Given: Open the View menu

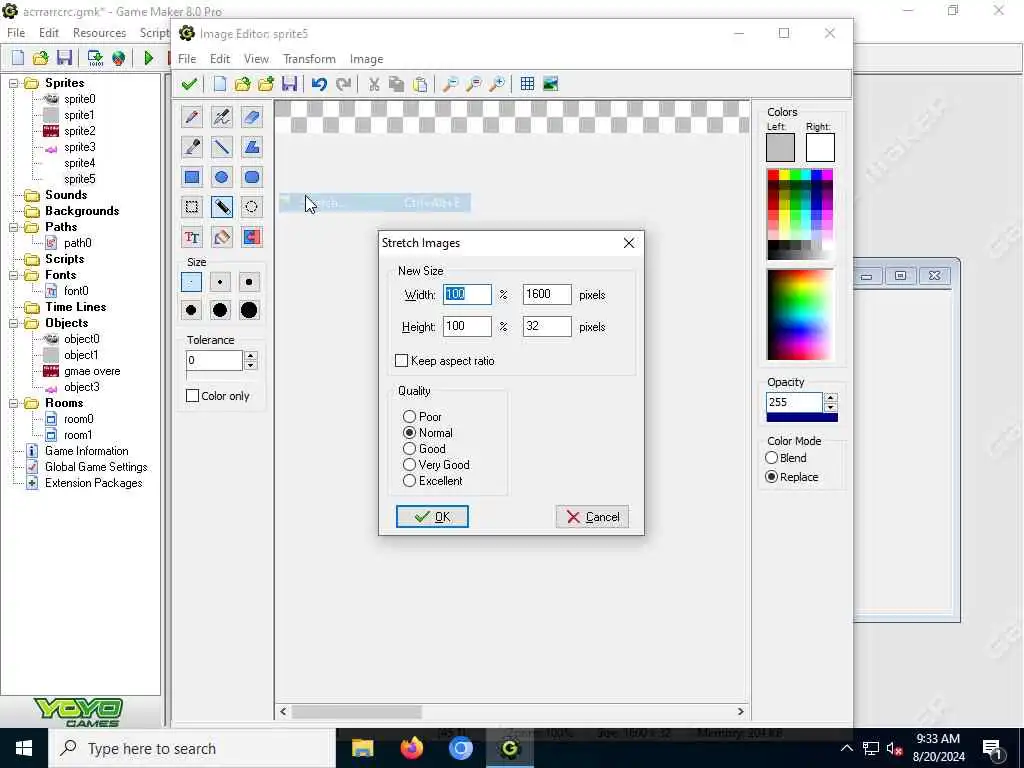Looking at the screenshot, I should coord(257,59).
